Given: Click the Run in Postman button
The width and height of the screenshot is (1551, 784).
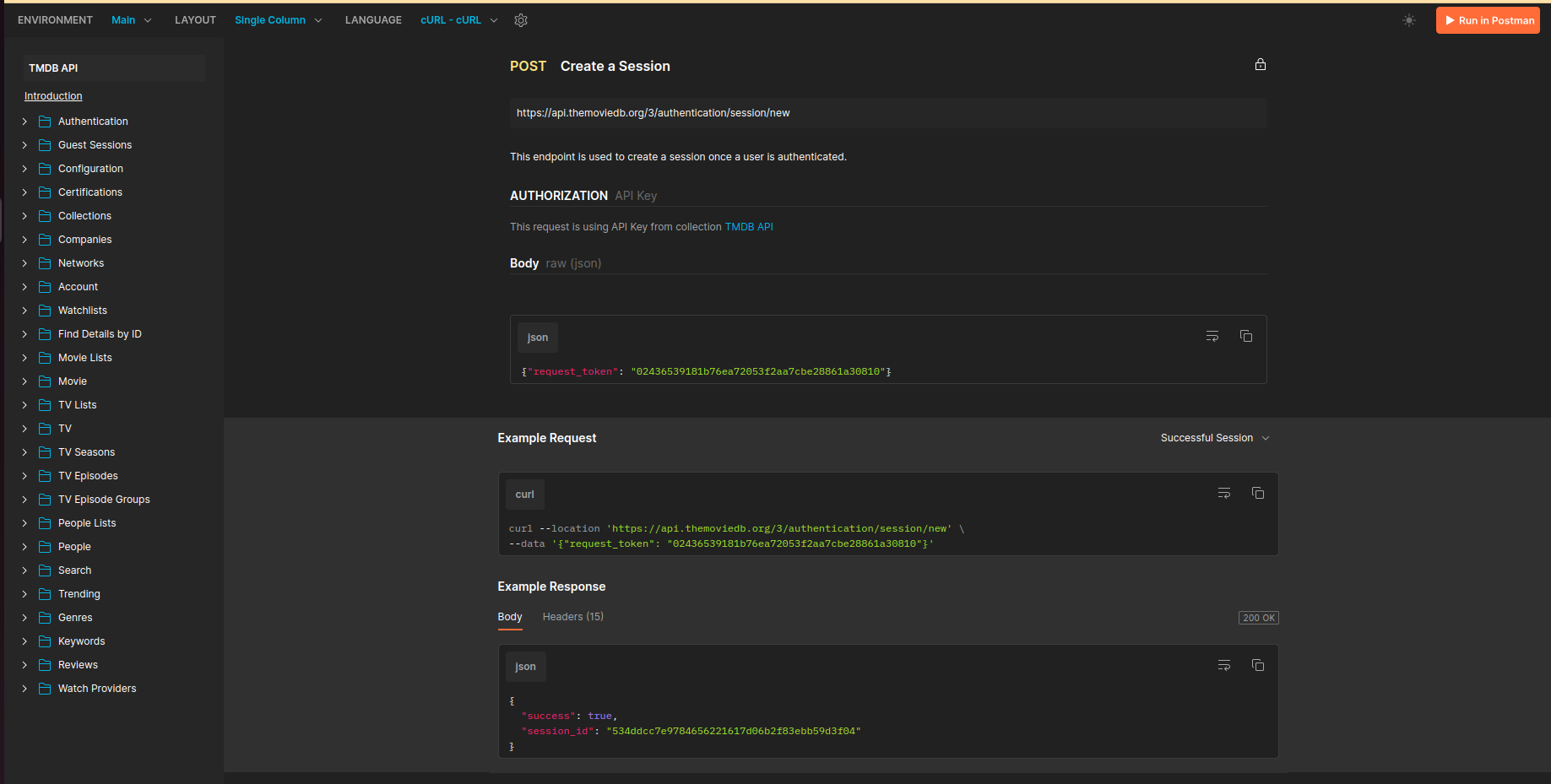Looking at the screenshot, I should [1488, 20].
